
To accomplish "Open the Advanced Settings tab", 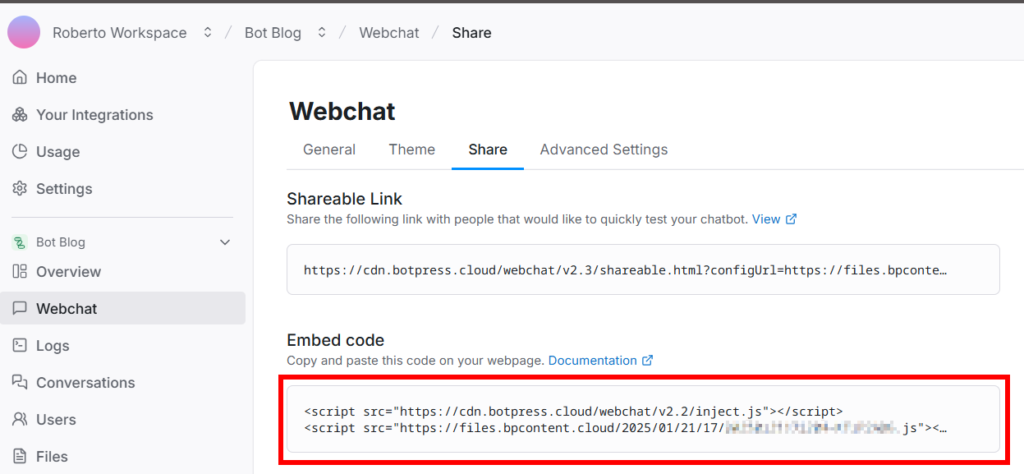I will point(604,150).
